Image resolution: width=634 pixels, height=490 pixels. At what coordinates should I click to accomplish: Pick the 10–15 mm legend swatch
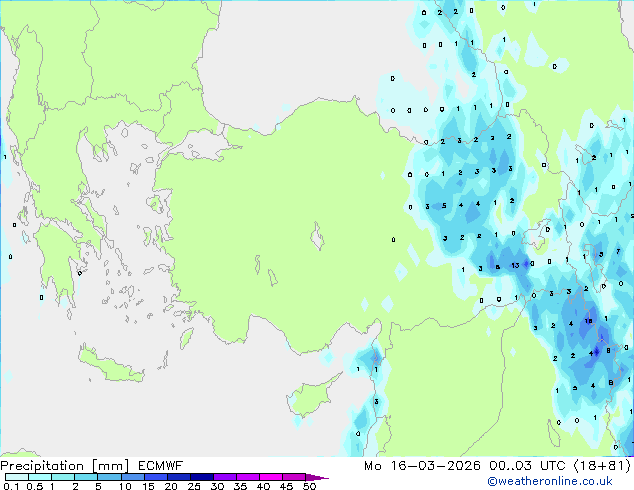coord(132,477)
